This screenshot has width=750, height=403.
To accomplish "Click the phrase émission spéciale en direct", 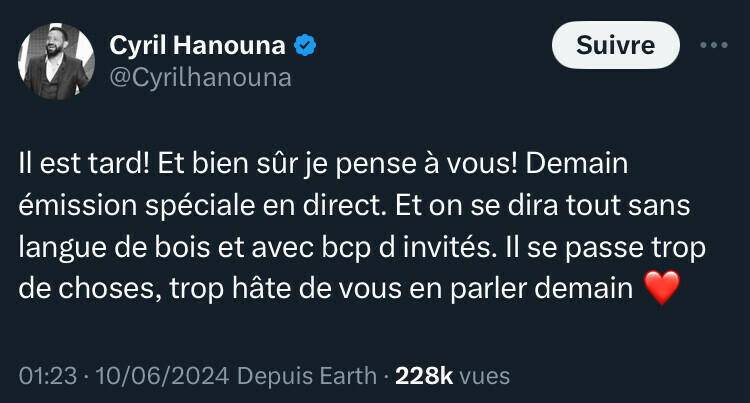I will click(202, 206).
